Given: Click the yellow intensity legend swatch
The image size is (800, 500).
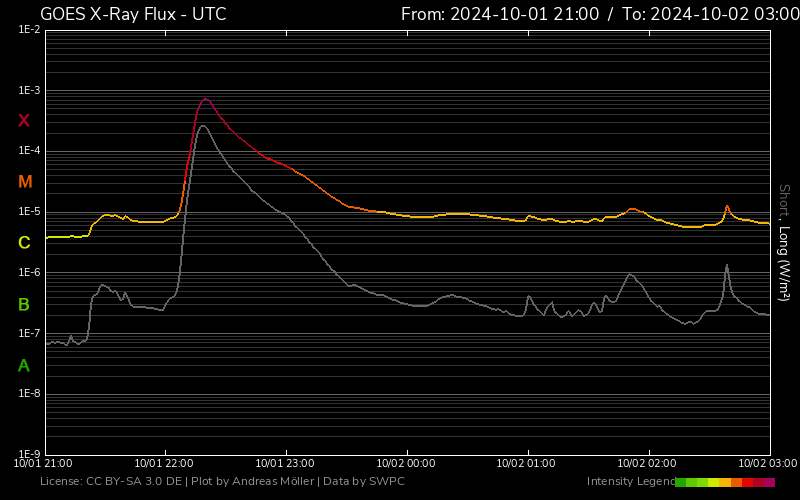Looking at the screenshot, I should click(x=714, y=482).
